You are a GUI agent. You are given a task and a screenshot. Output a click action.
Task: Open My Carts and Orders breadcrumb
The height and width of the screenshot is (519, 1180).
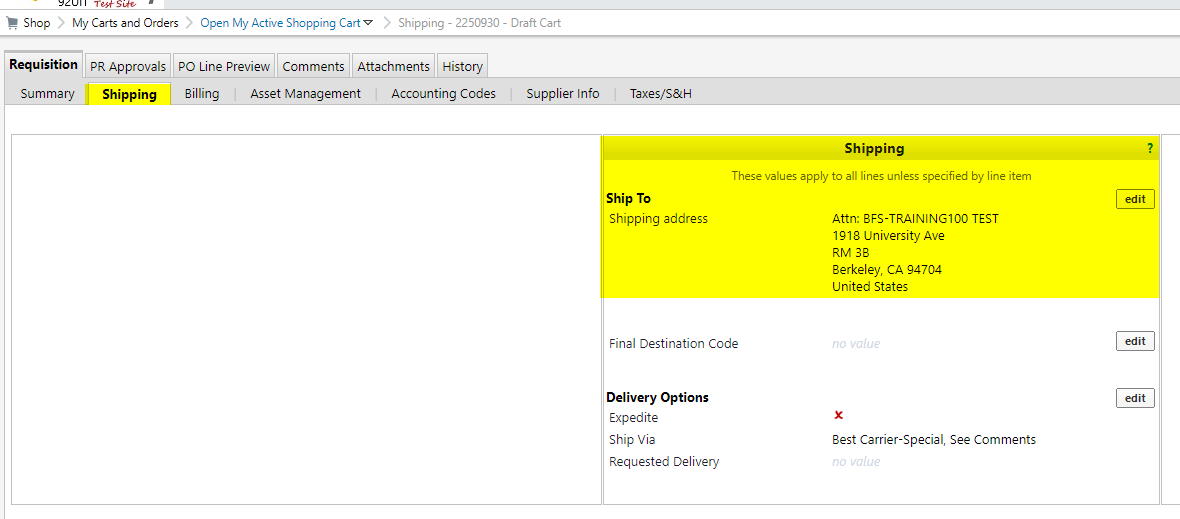click(125, 23)
